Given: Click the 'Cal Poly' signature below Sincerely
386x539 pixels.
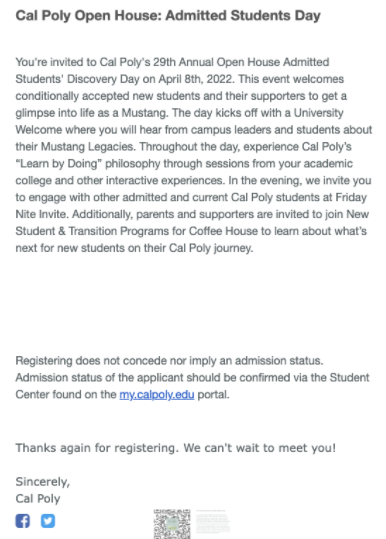Looking at the screenshot, I should tap(38, 498).
